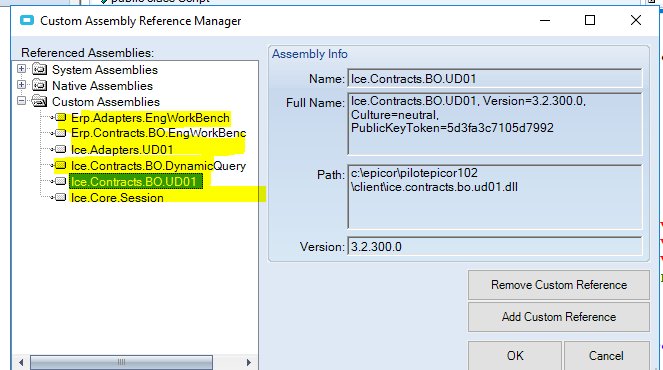
Task: Select Erp.Contracts.BO.EngWorkBenc assembly
Action: (x=158, y=133)
